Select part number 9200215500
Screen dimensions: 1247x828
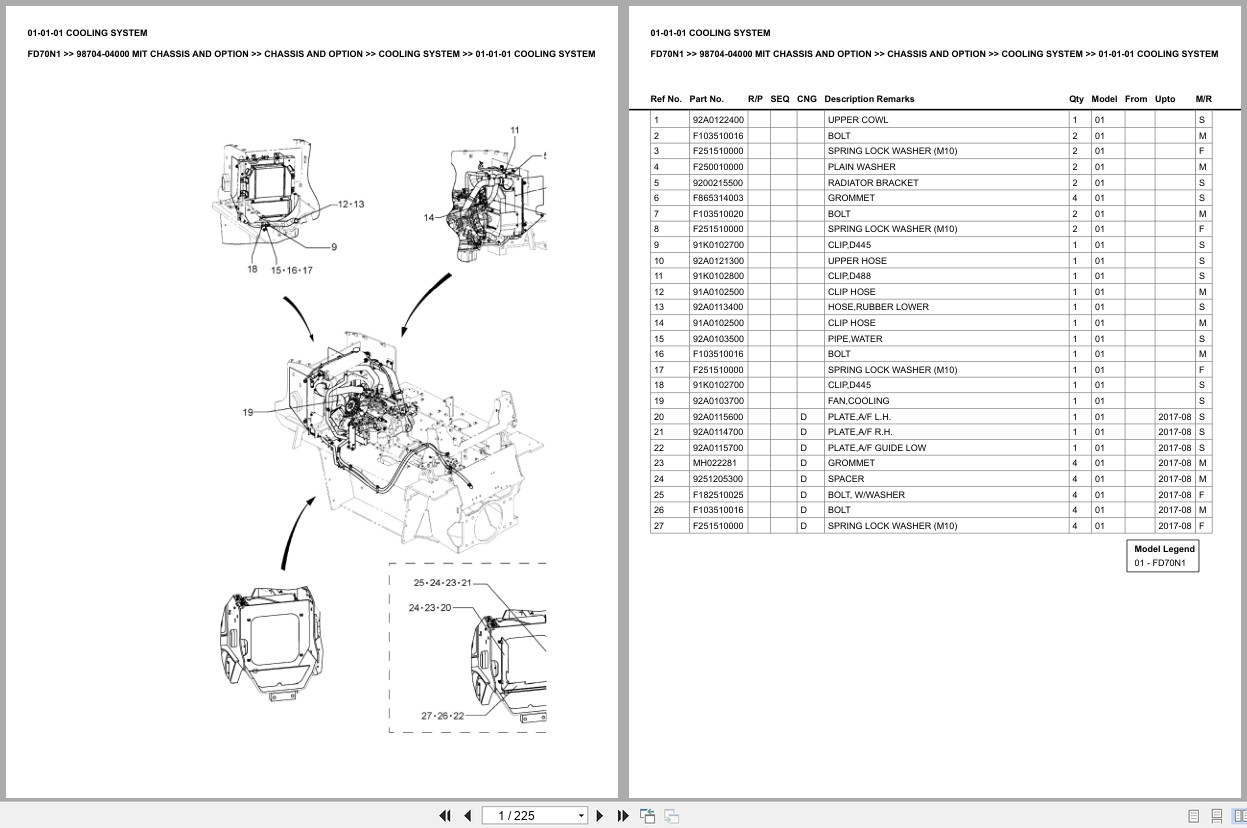point(718,183)
